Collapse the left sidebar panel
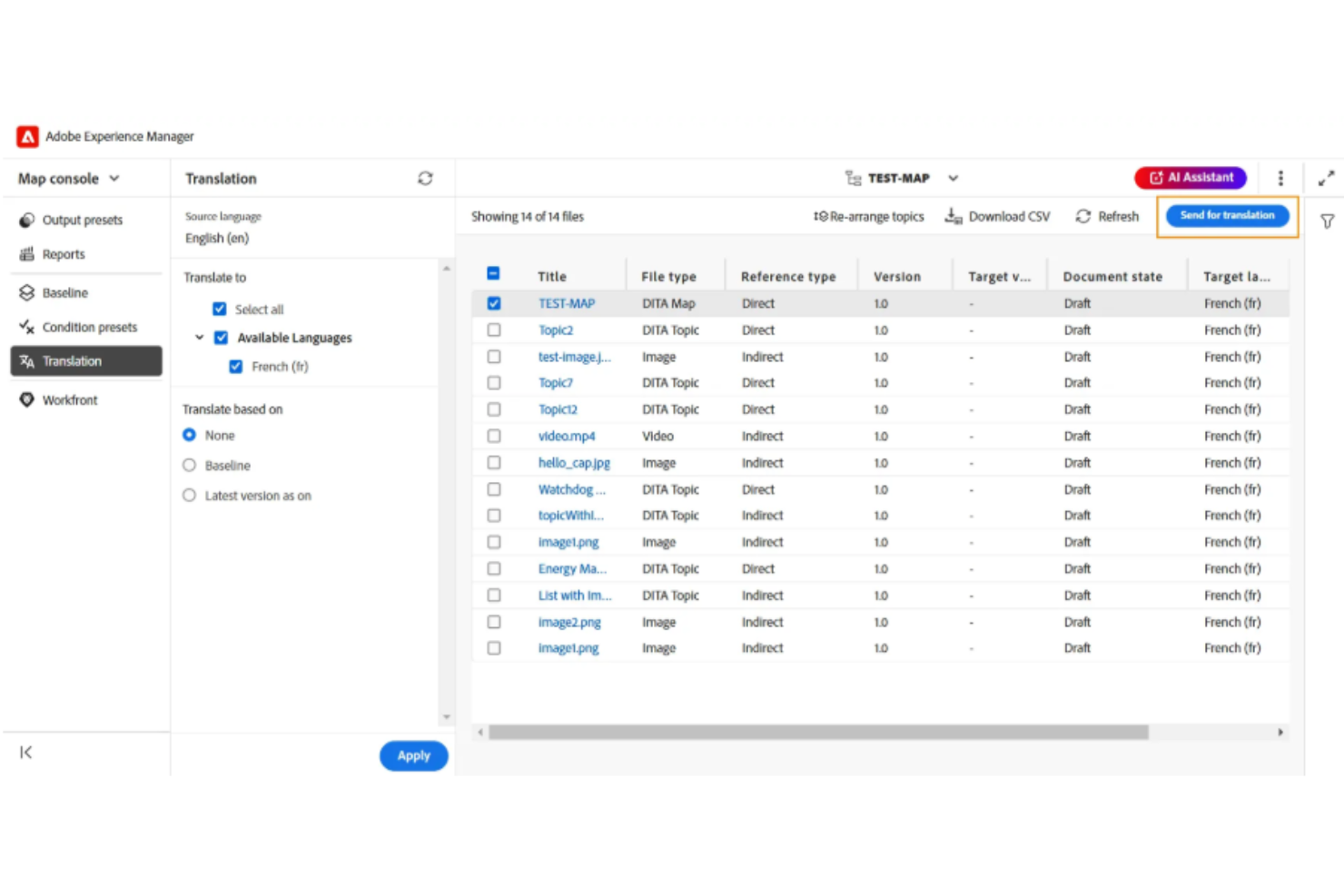Image resolution: width=1344 pixels, height=896 pixels. pyautogui.click(x=25, y=753)
